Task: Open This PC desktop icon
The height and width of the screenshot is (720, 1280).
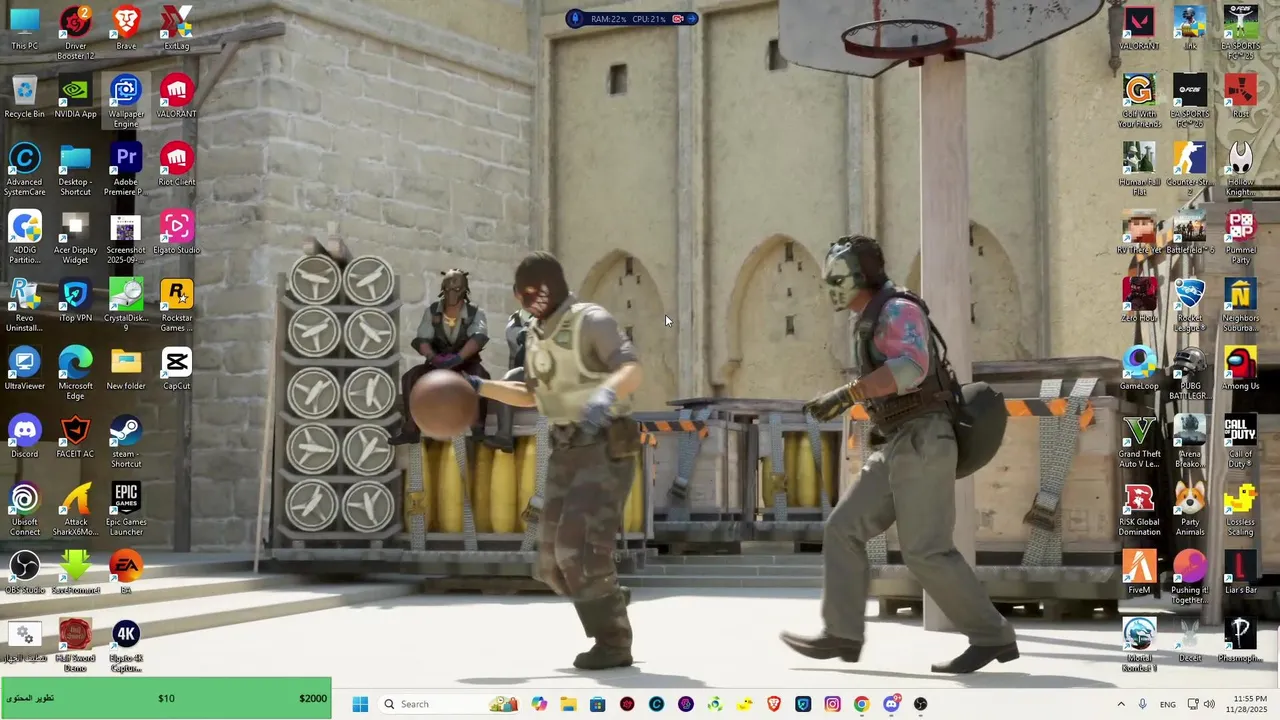Action: (24, 28)
